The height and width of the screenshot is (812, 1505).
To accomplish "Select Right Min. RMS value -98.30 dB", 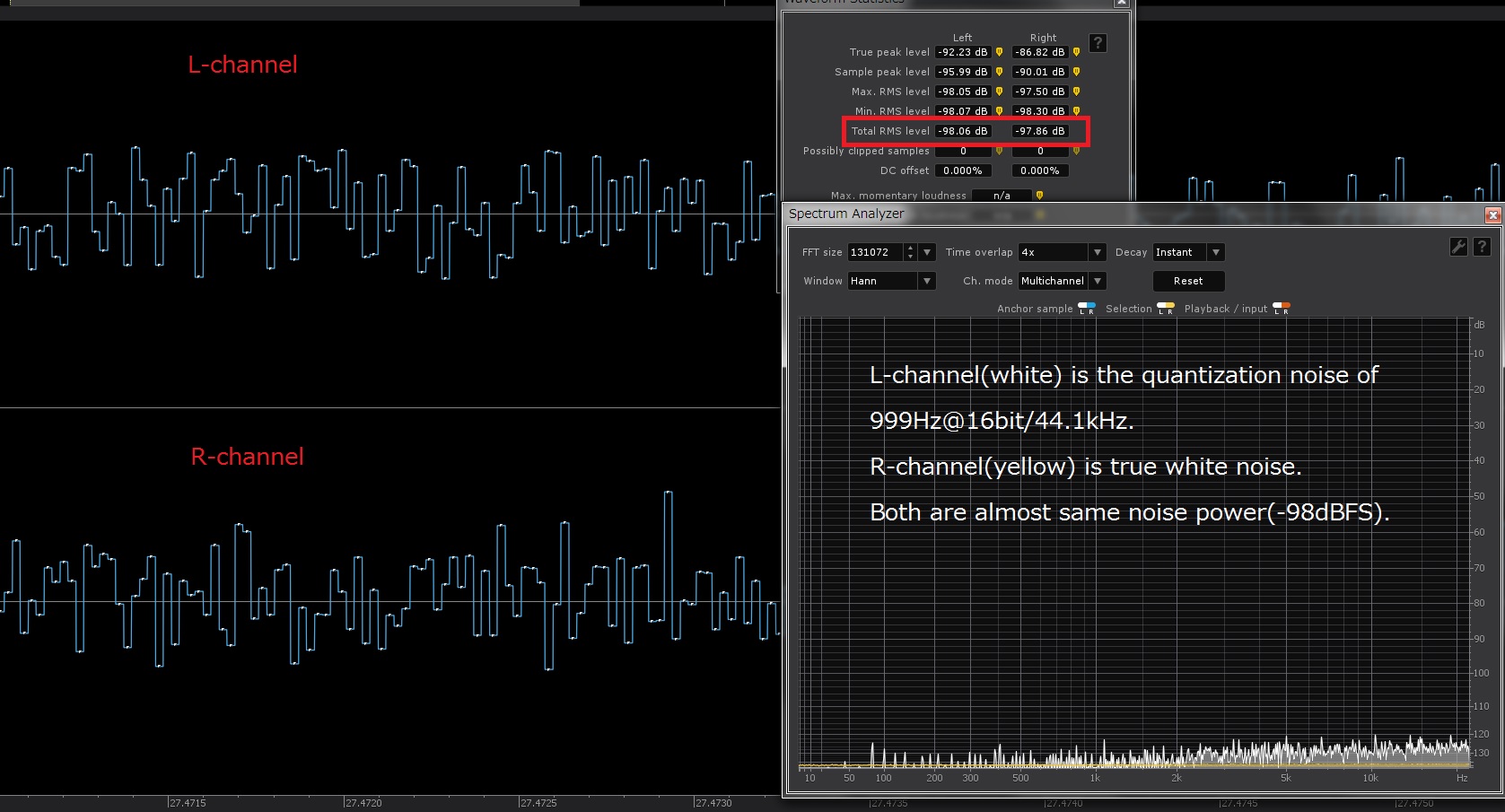I will (1040, 111).
